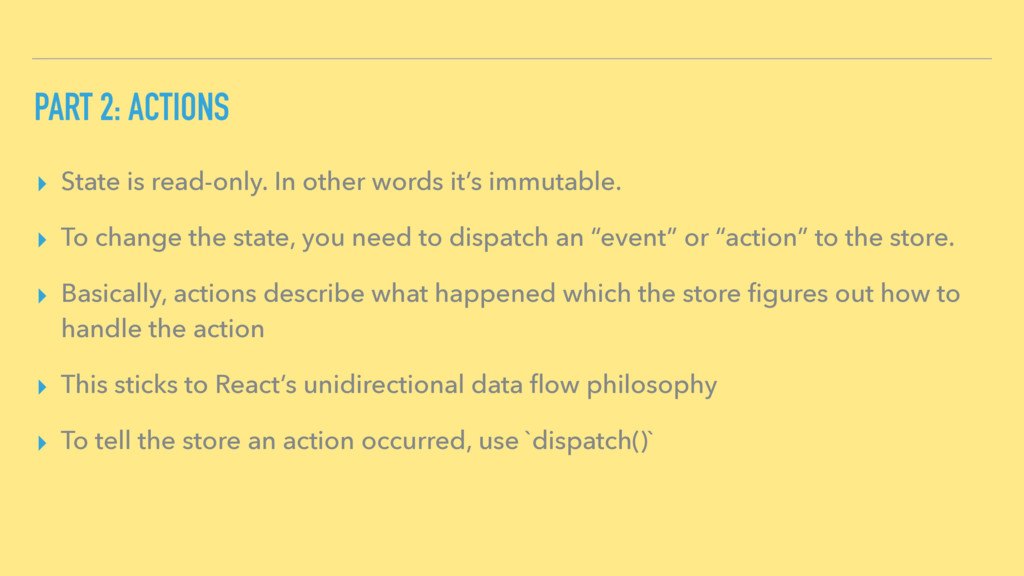Click the word 'unidirectional' in fourth bullet

coord(383,385)
